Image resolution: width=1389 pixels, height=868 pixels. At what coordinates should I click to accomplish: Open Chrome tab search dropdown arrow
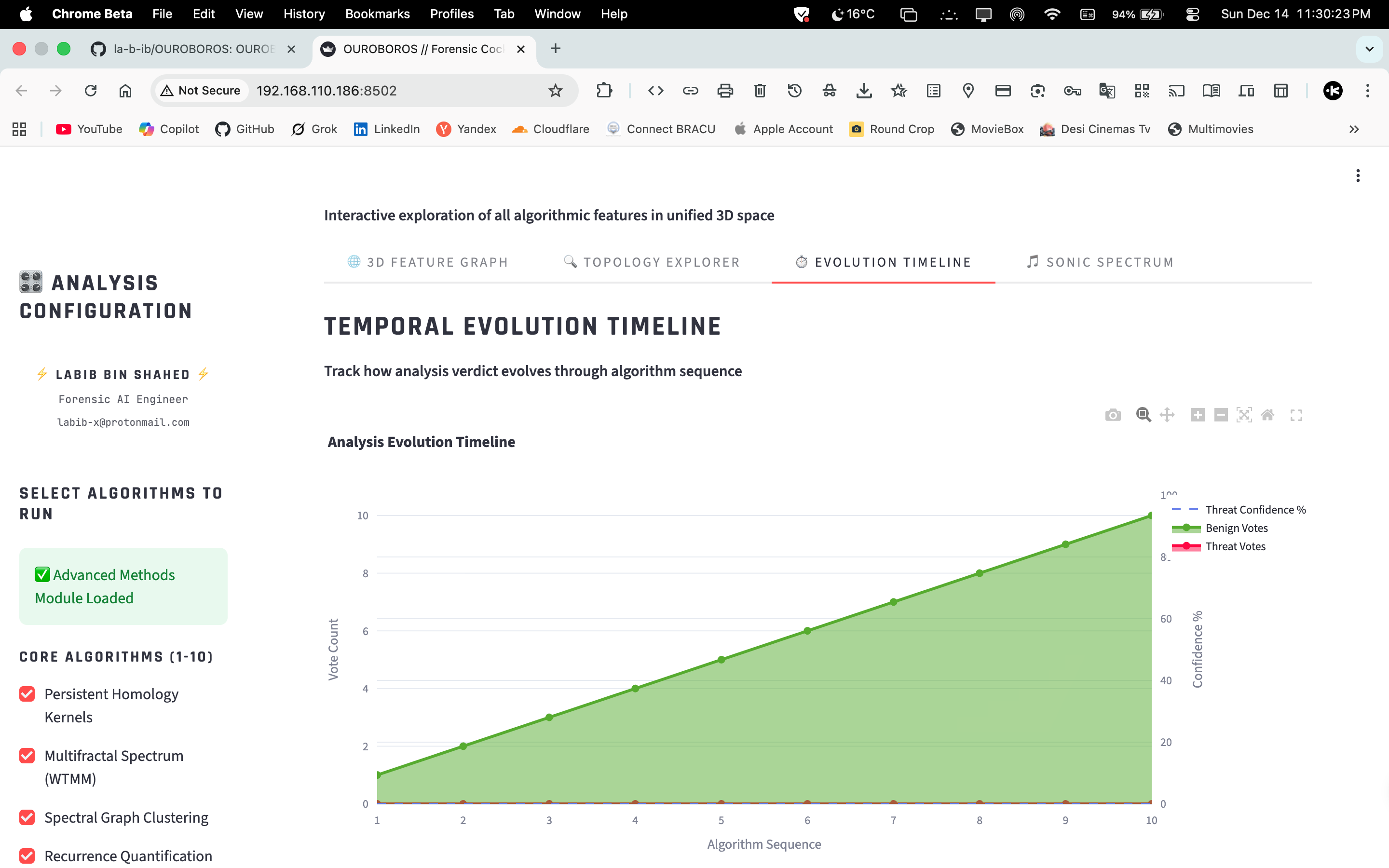click(x=1370, y=49)
